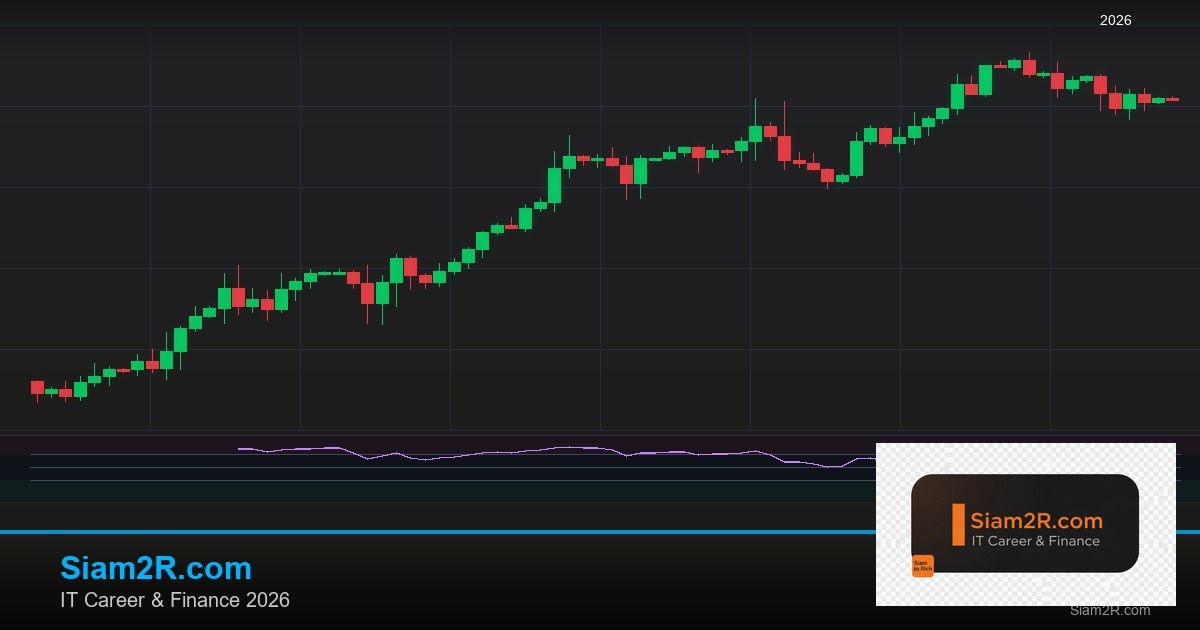Click the start of the purple indicator line

[x=240, y=449]
